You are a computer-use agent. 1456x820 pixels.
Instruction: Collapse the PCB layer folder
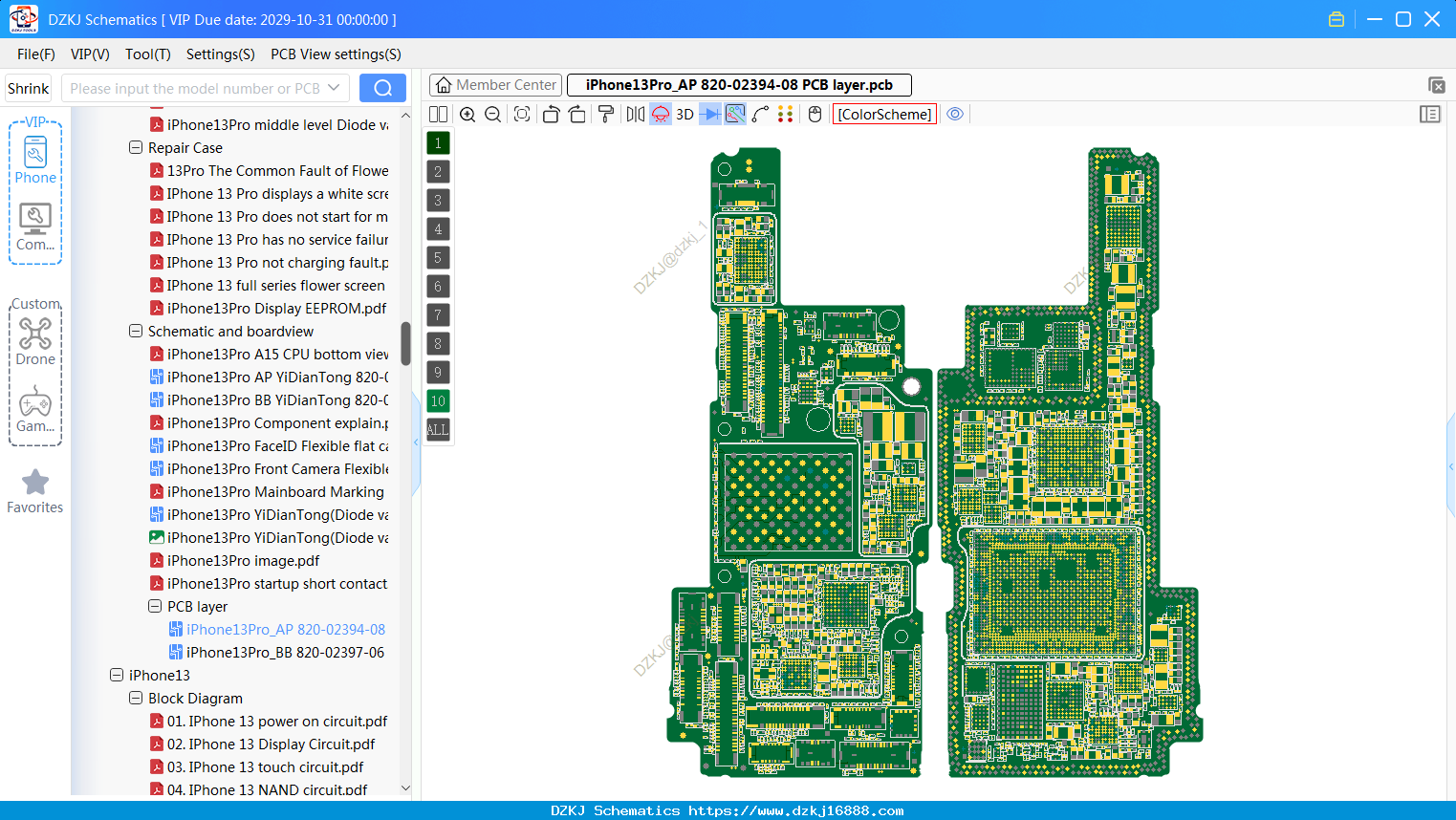click(x=155, y=607)
